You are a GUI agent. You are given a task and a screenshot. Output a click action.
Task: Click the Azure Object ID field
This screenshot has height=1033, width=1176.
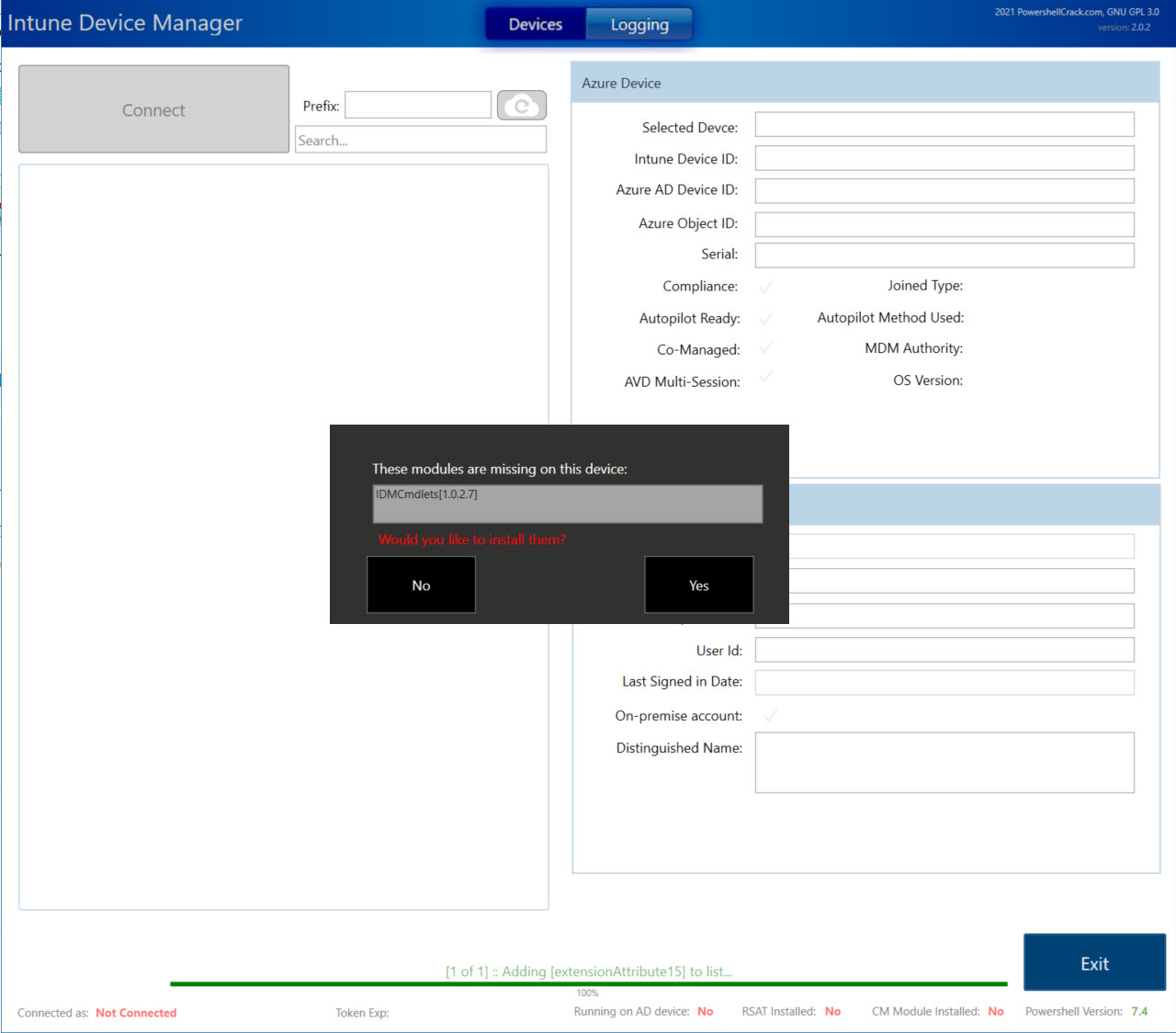click(x=944, y=224)
